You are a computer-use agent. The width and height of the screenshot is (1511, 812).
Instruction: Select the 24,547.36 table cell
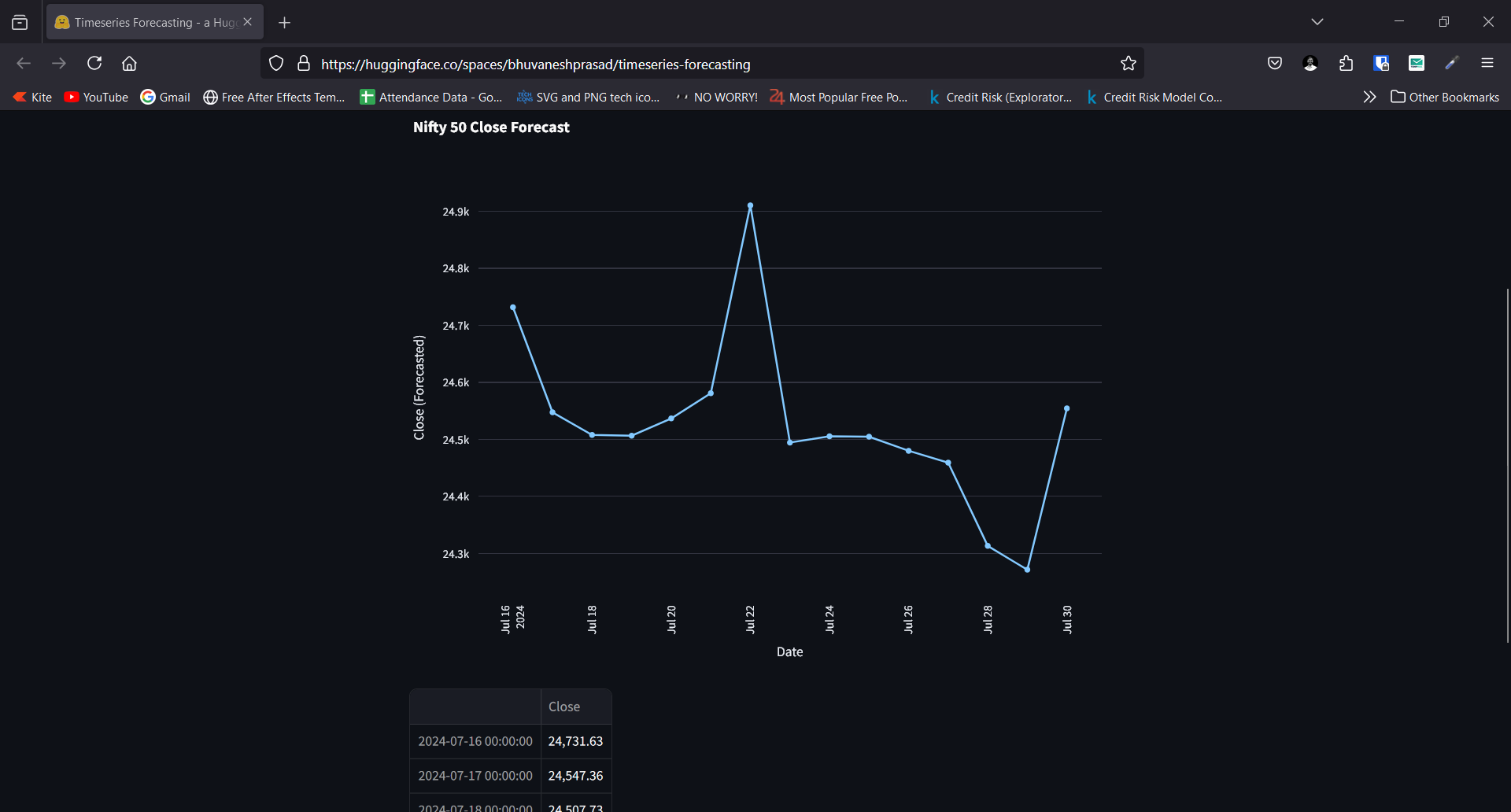point(576,776)
